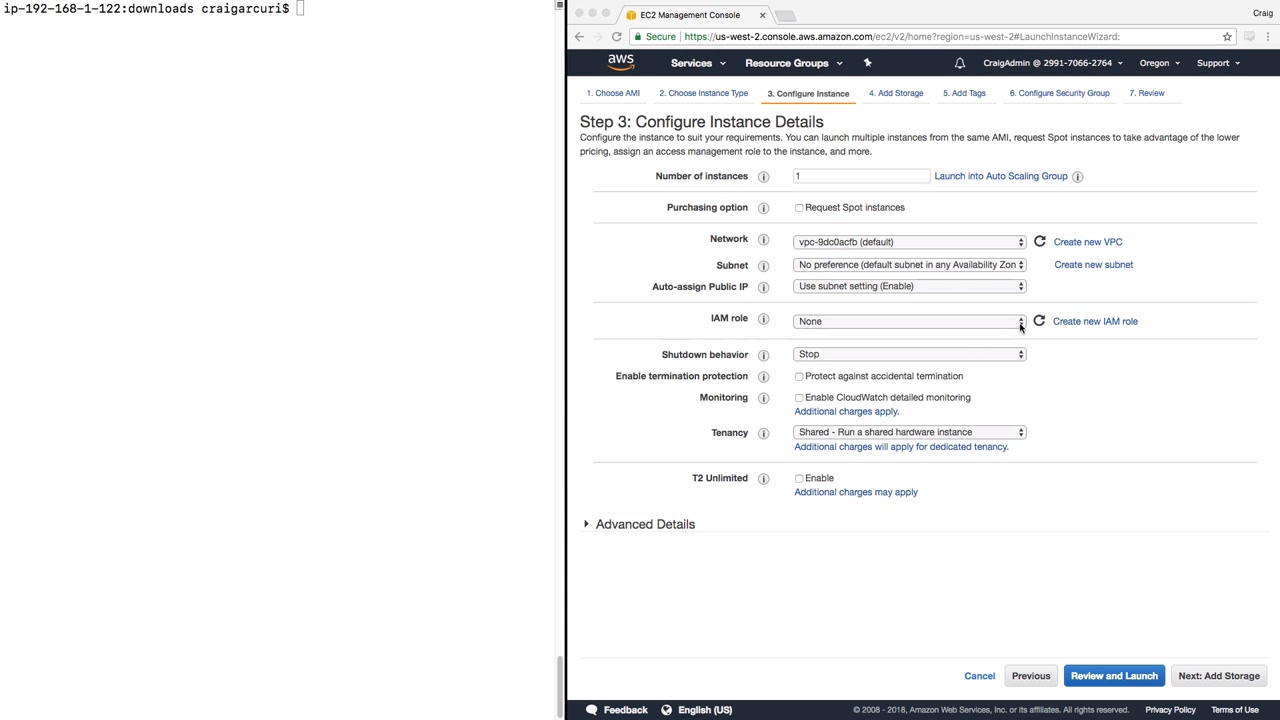Go to step 5 Add Tags
Screen dimensions: 1280x720
pos(964,93)
